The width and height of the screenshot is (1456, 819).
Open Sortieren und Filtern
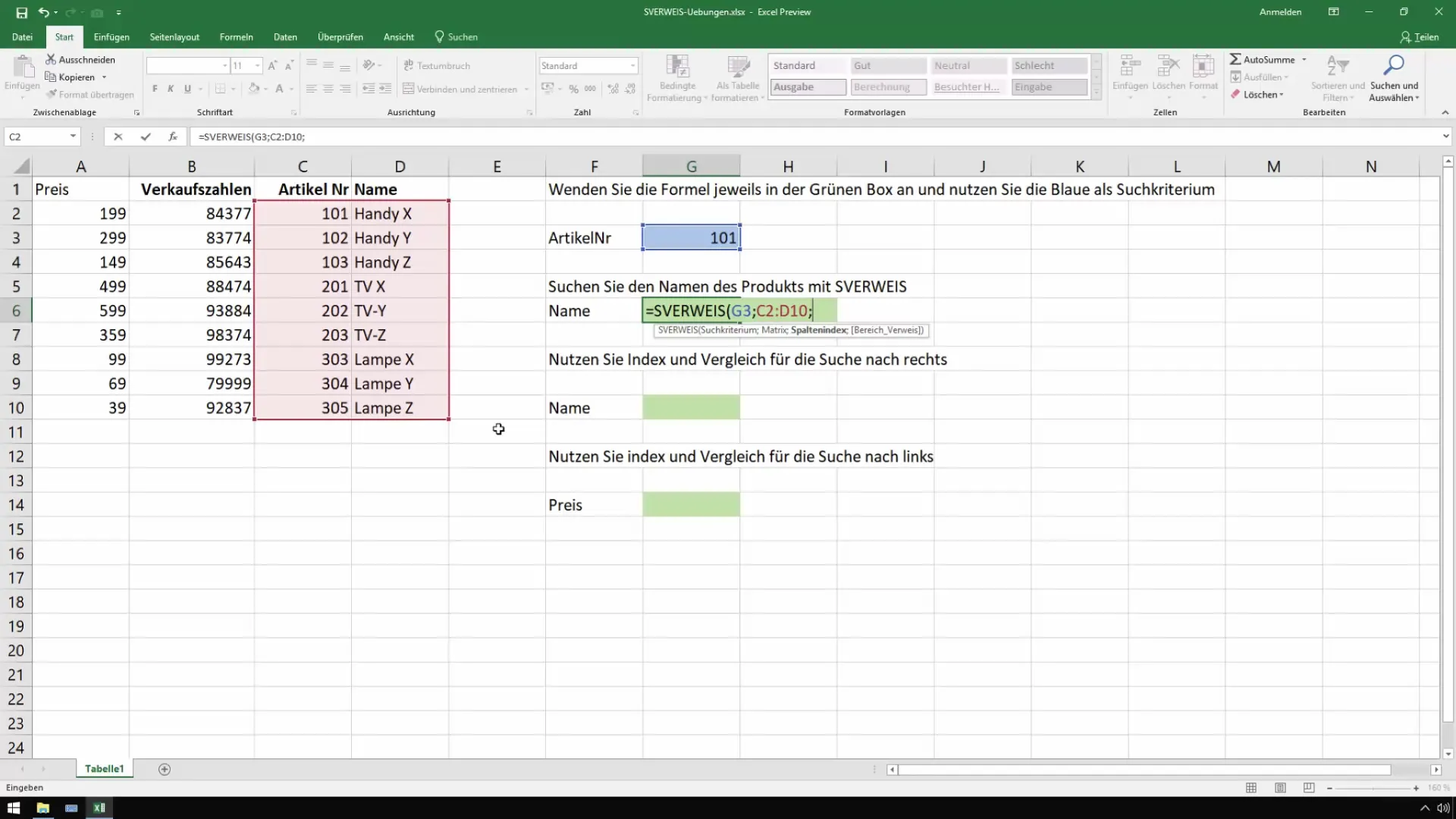pyautogui.click(x=1338, y=78)
